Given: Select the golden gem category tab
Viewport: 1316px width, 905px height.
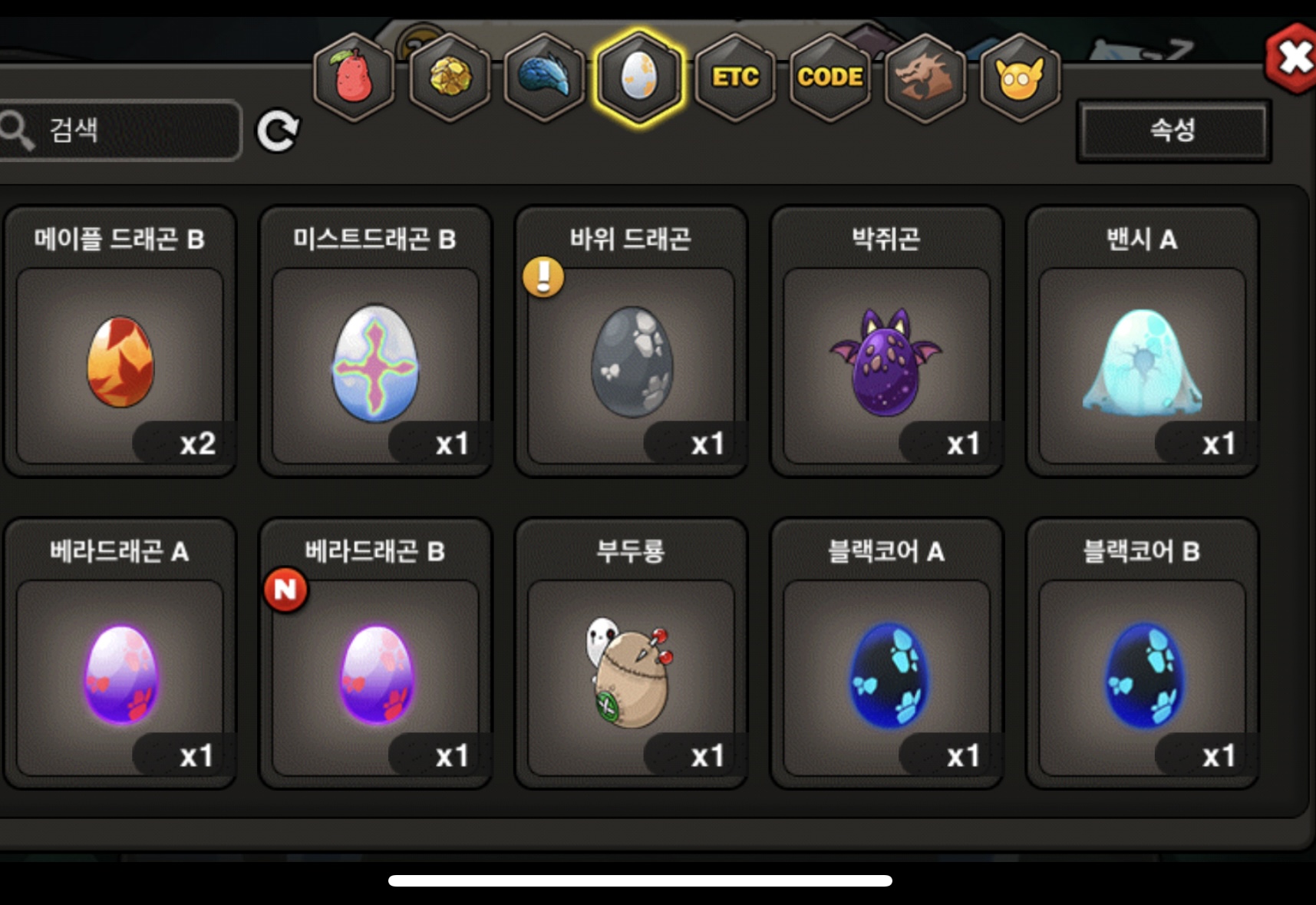Looking at the screenshot, I should [x=450, y=77].
